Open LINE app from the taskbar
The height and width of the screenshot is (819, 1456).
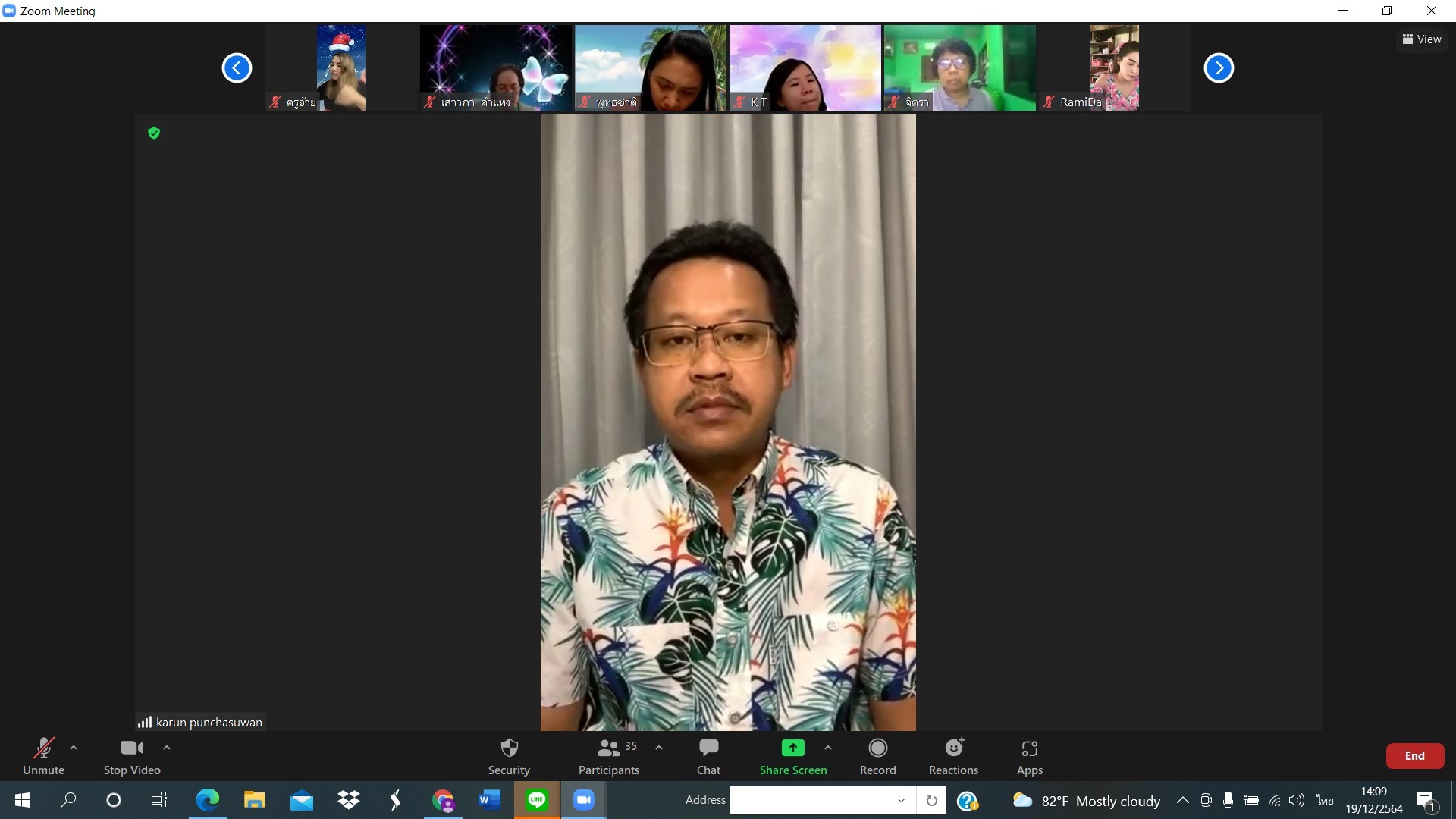(537, 800)
